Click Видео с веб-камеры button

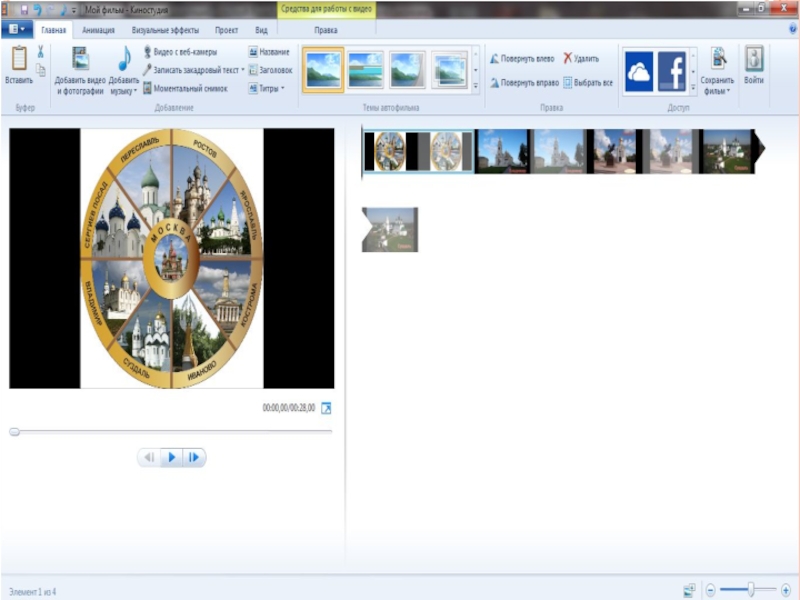click(180, 52)
